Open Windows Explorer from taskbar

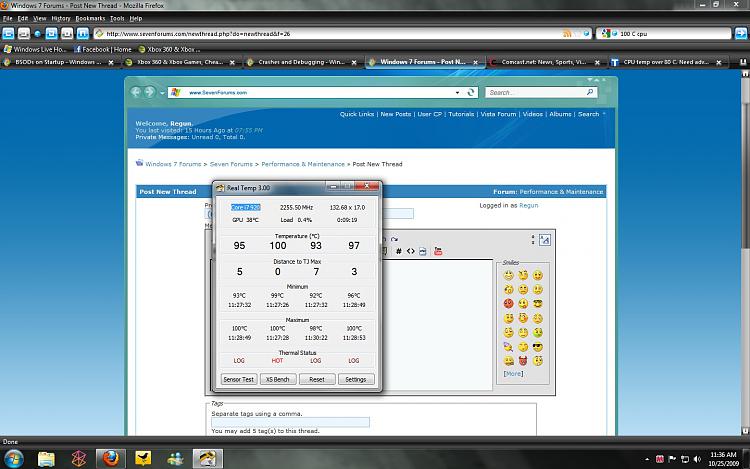(x=46, y=459)
